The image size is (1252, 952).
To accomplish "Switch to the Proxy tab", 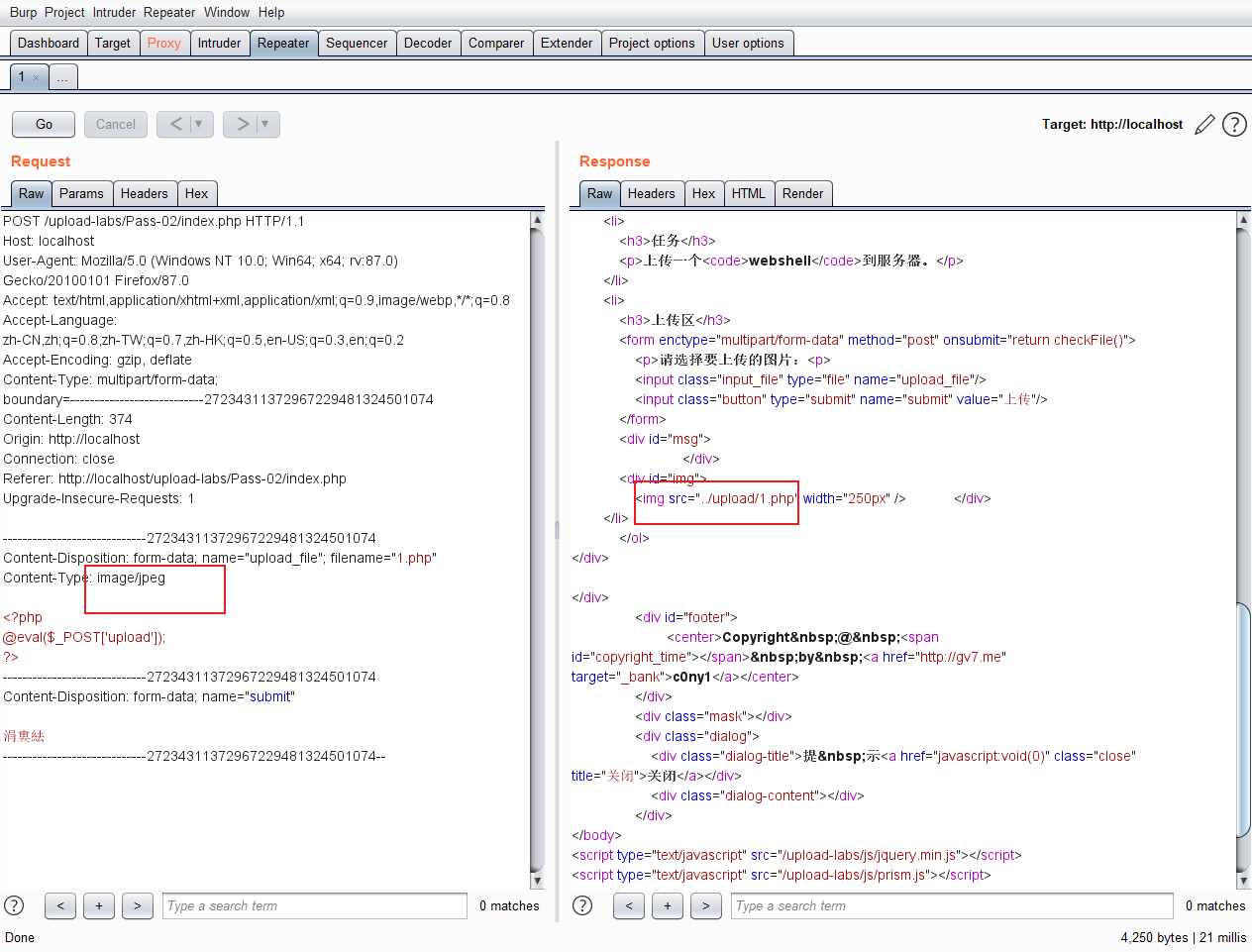I will pos(164,43).
